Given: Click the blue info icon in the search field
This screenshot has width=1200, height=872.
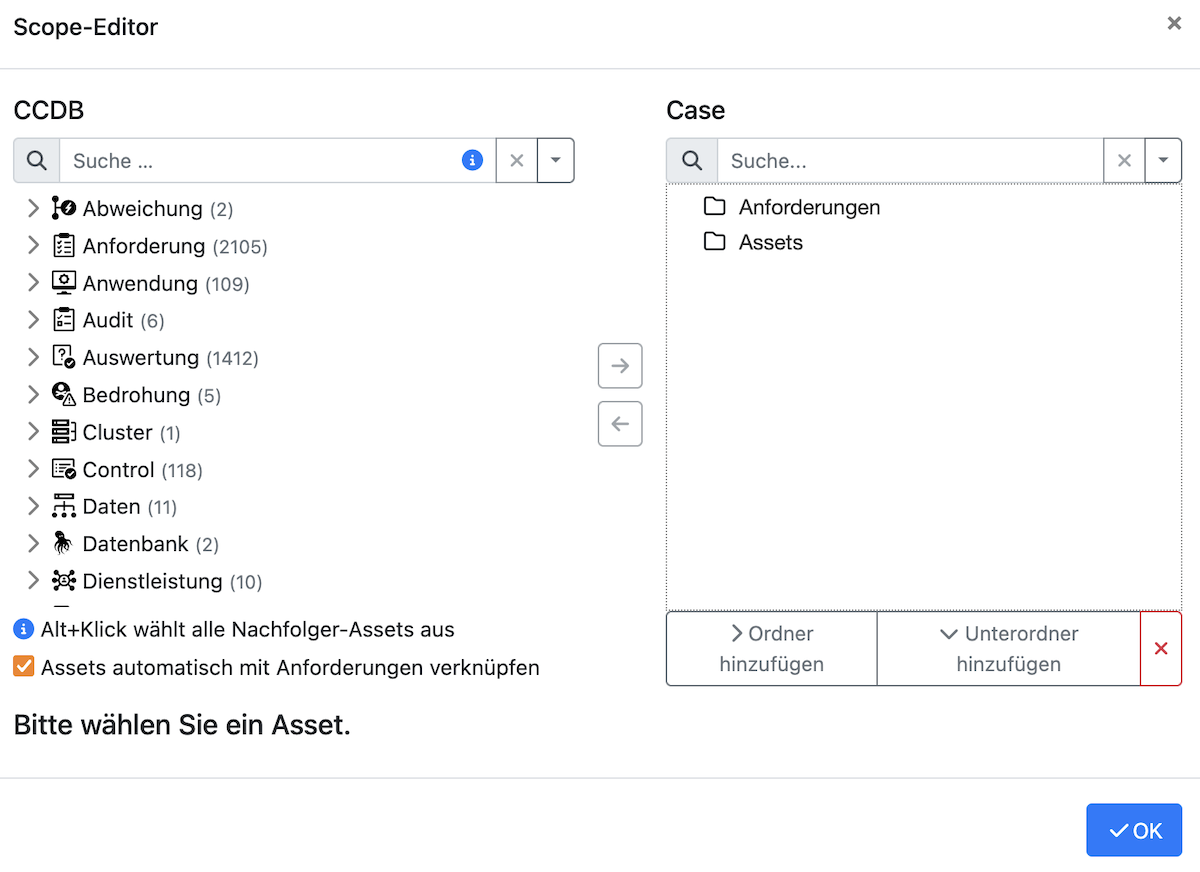Looking at the screenshot, I should click(472, 160).
